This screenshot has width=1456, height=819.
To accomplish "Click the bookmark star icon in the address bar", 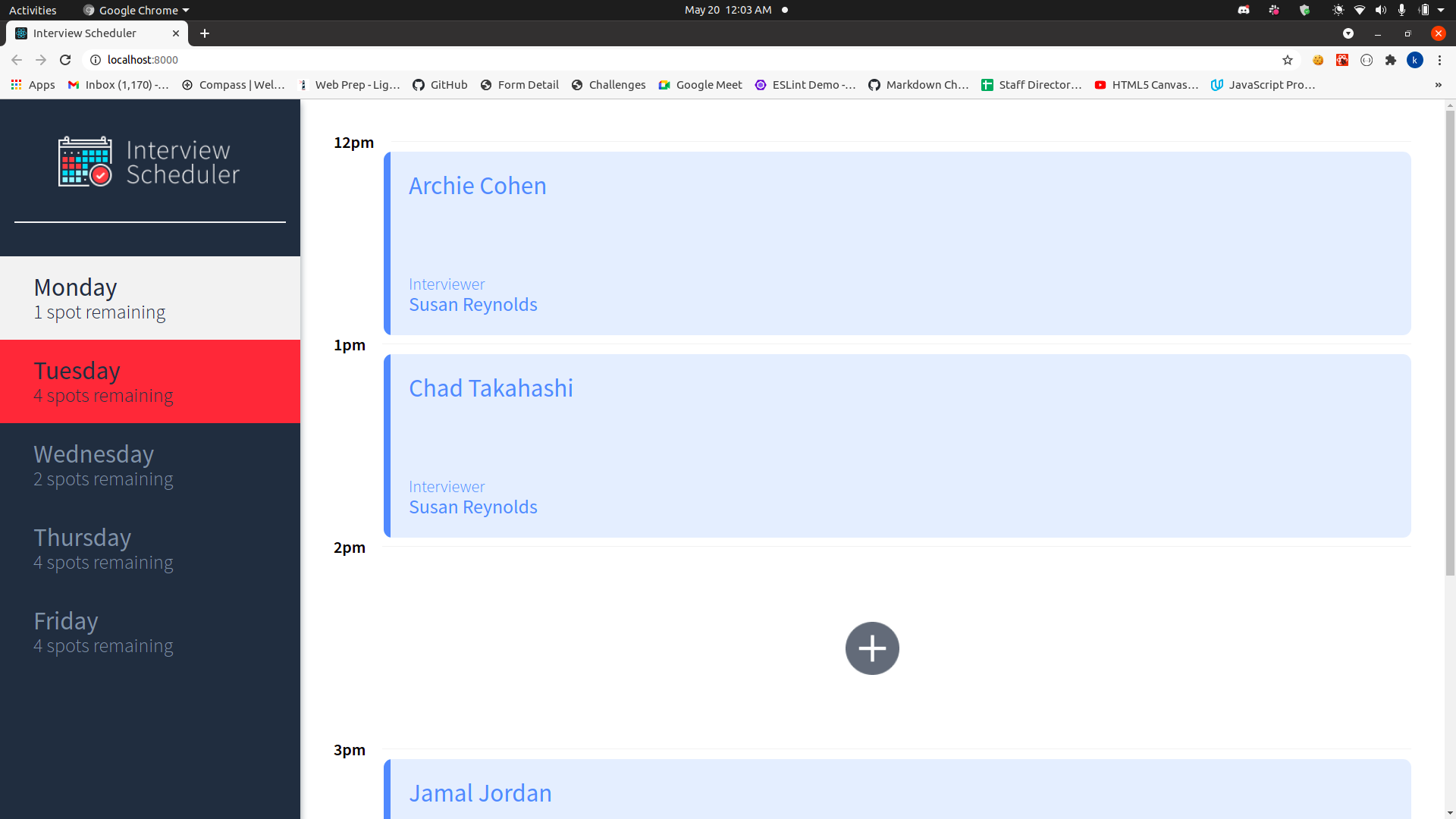I will (1288, 60).
